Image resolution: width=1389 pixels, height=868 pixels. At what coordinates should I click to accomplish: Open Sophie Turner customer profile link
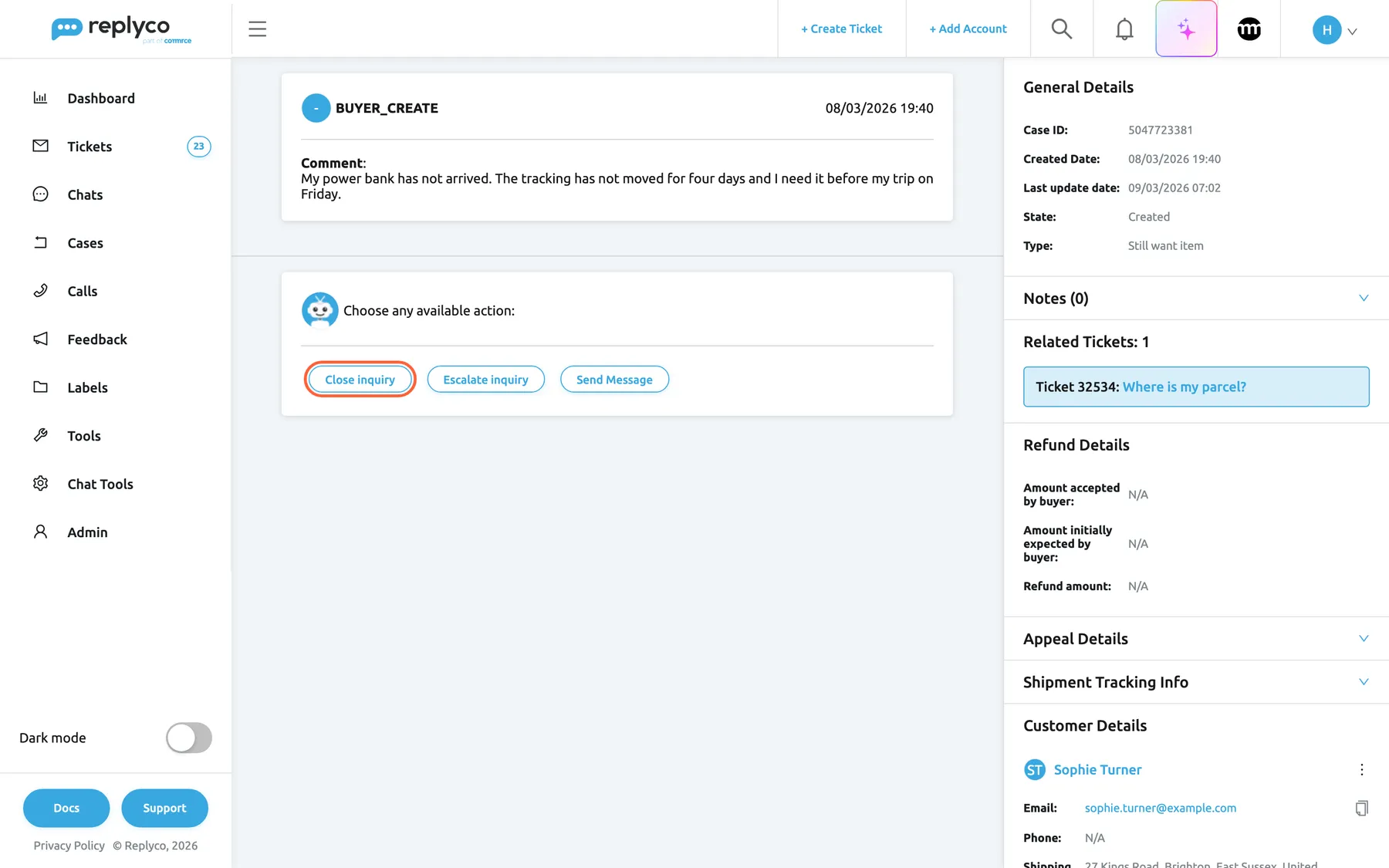1097,769
